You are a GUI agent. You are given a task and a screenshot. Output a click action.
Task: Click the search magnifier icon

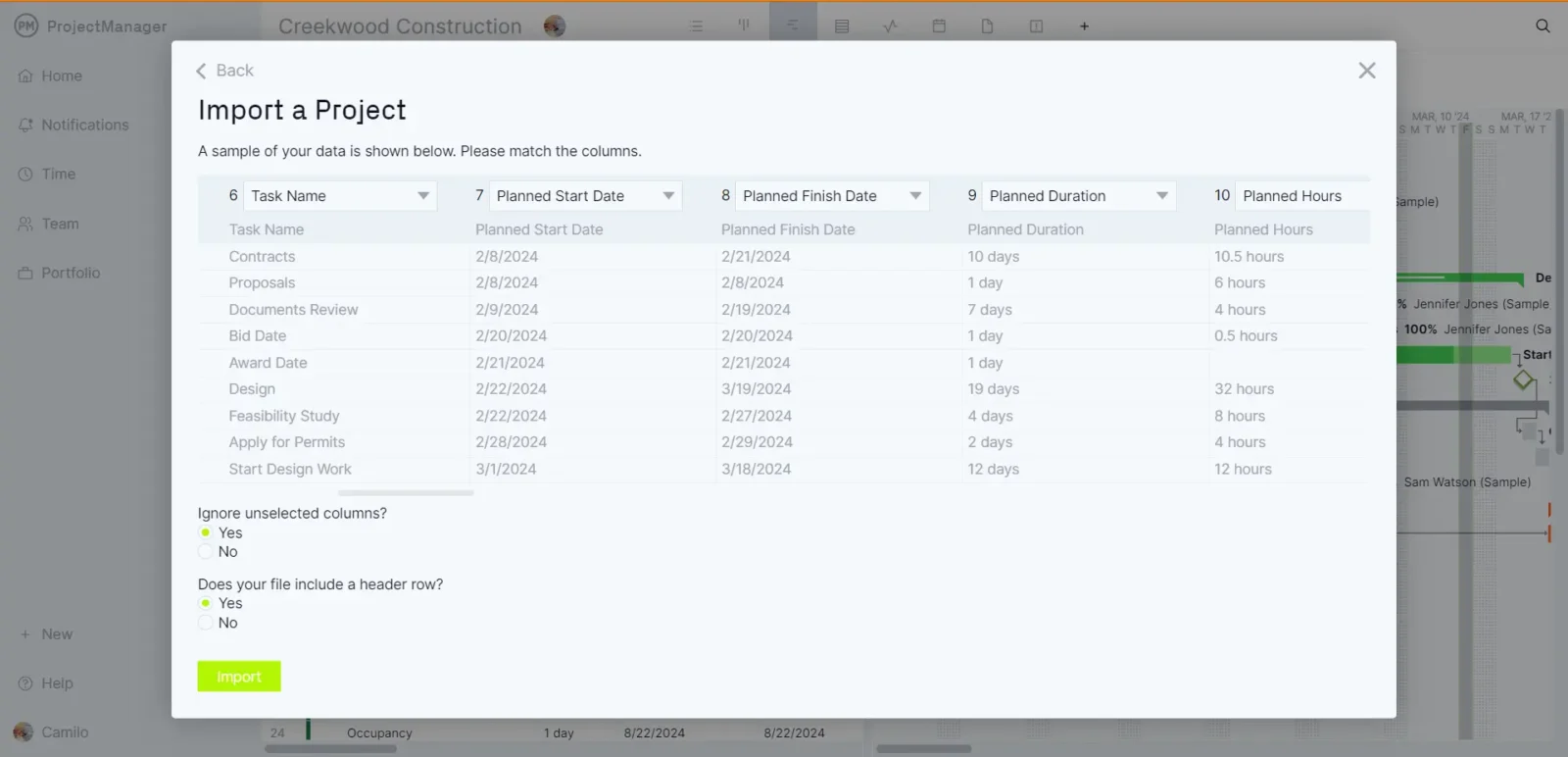pyautogui.click(x=1543, y=26)
